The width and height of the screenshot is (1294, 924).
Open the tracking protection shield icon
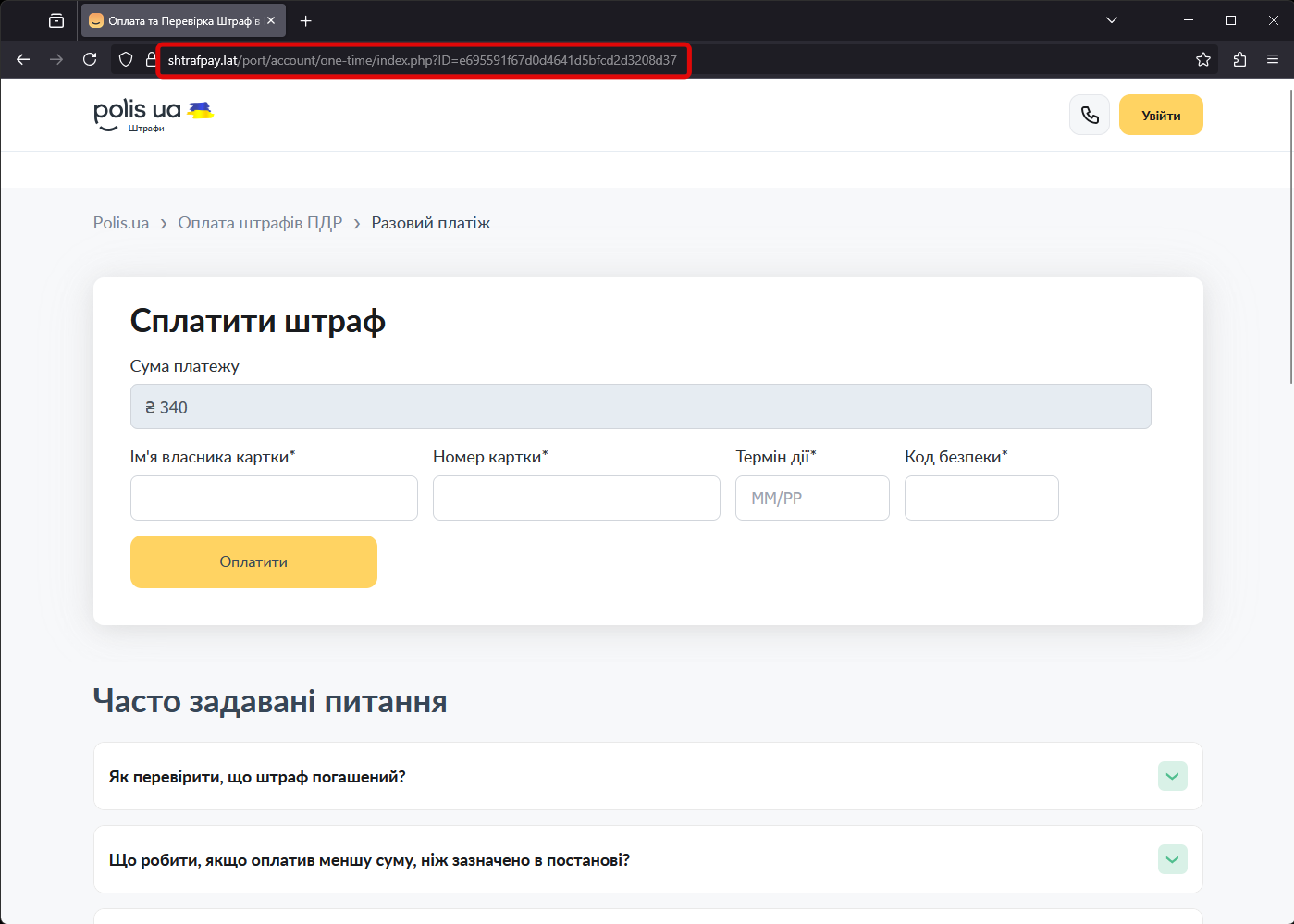(126, 59)
